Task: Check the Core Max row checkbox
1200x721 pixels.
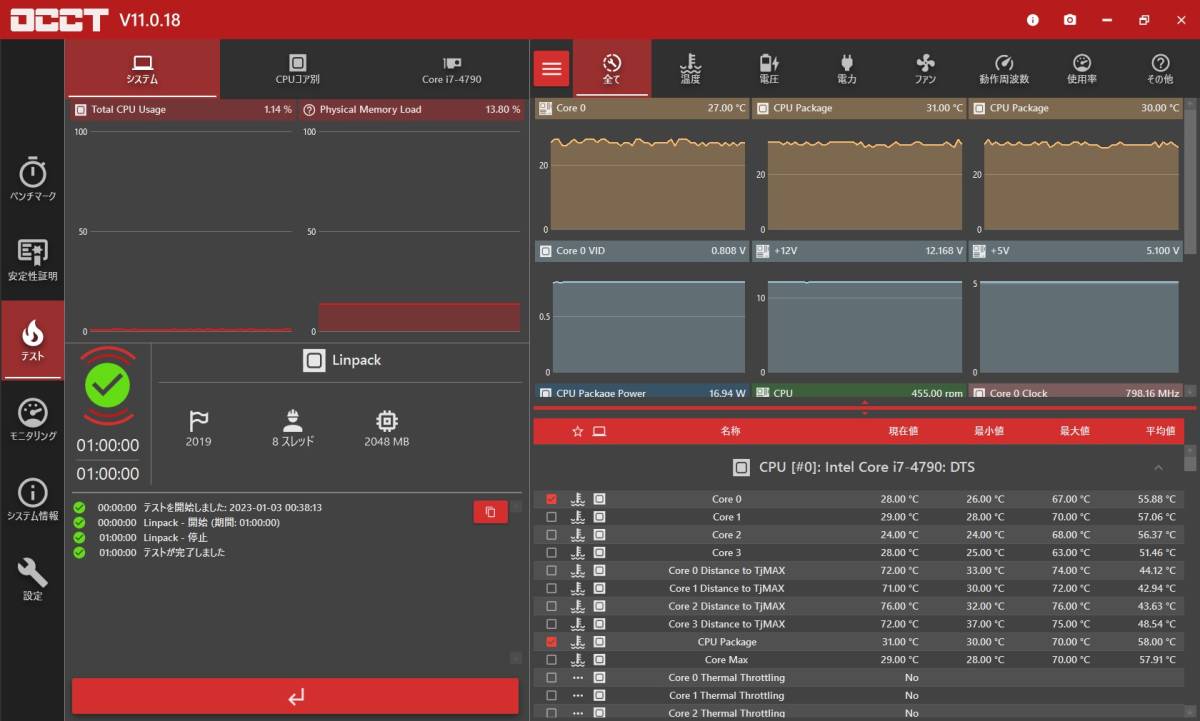Action: (x=551, y=660)
